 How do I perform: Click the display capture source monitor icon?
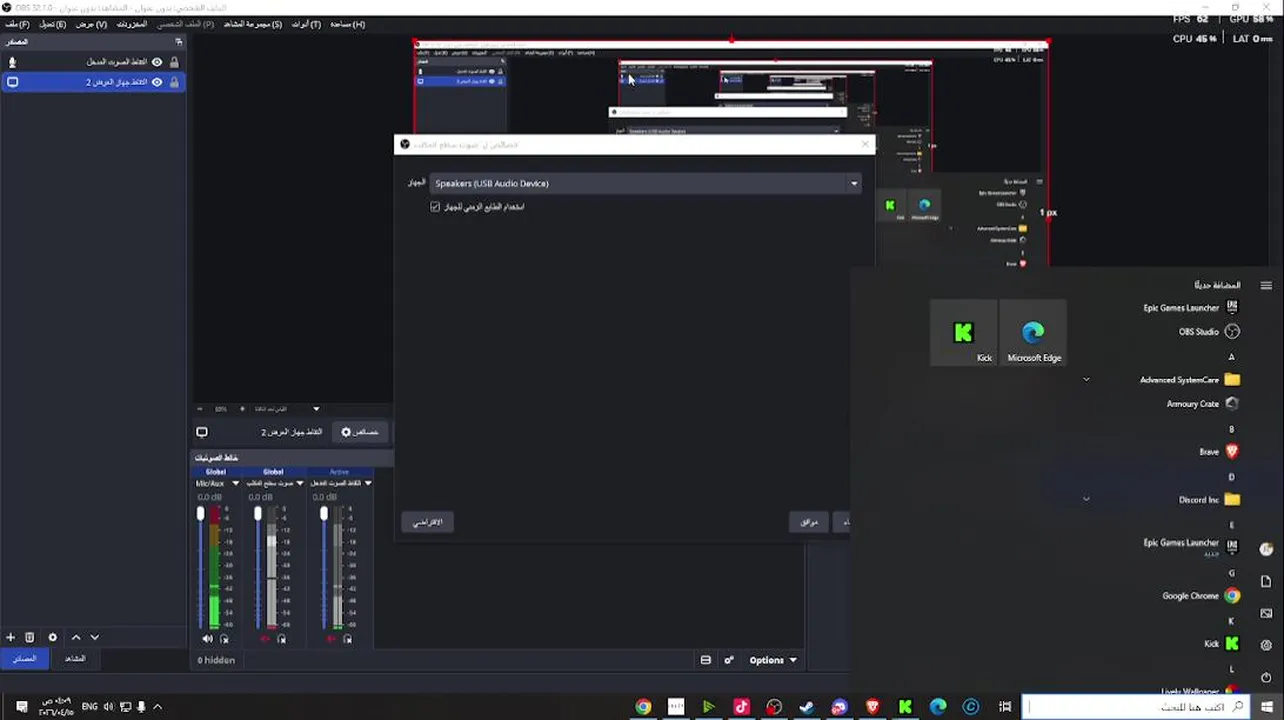pyautogui.click(x=12, y=82)
